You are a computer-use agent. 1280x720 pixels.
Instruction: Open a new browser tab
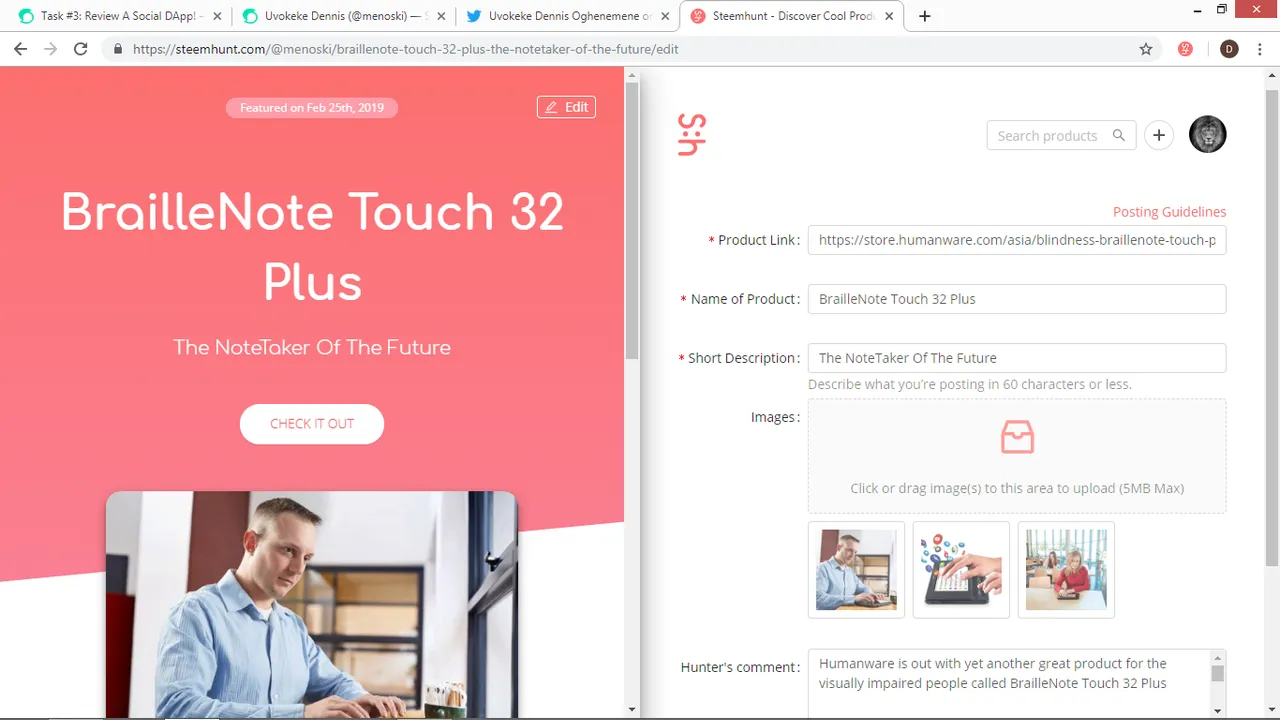(925, 16)
